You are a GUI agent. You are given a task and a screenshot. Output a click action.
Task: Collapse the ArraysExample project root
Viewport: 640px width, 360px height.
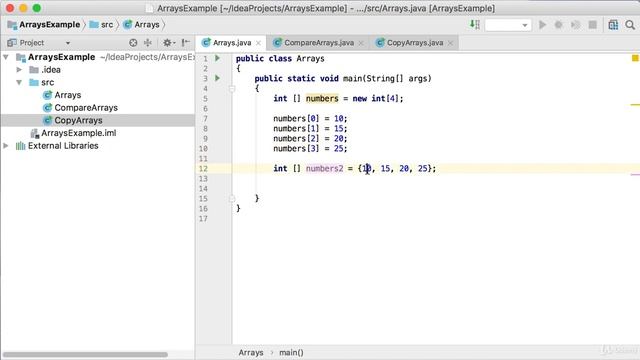click(6, 57)
